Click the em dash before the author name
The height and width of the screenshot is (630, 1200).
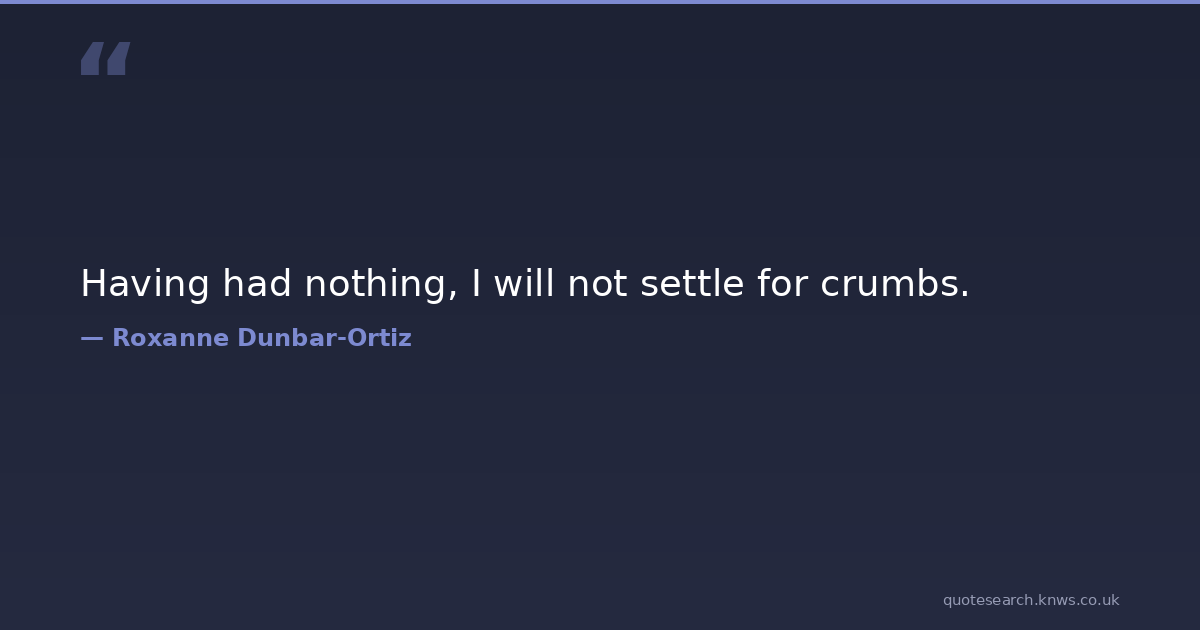point(91,338)
